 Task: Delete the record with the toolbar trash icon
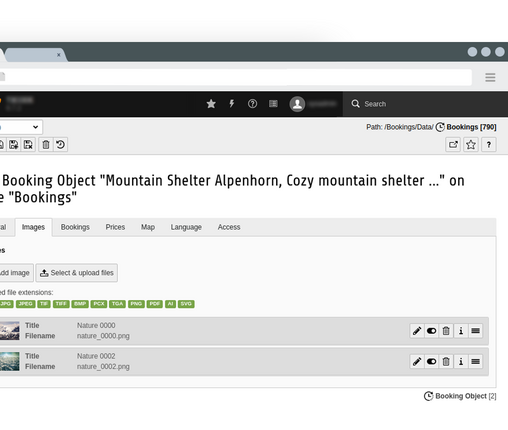46,145
